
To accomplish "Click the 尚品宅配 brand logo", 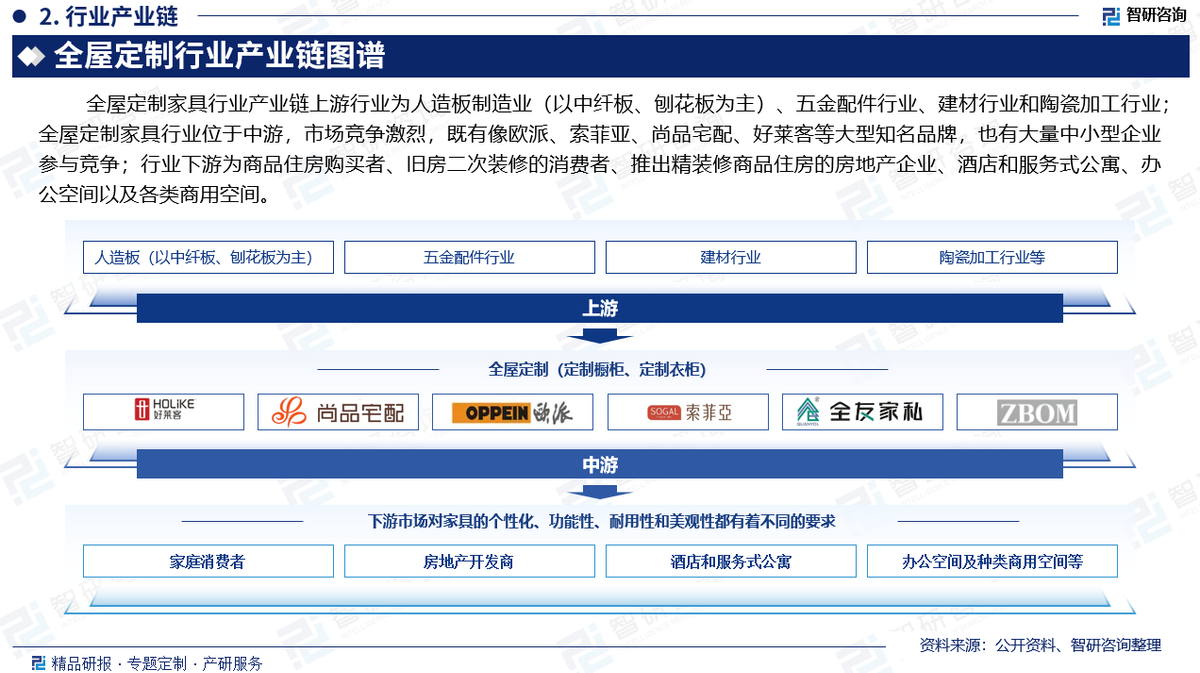I will (338, 412).
